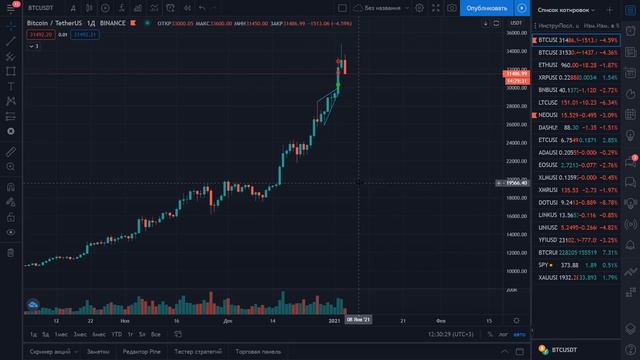Start bar replay with rewind icon
640x360 pixels.
pos(187,8)
